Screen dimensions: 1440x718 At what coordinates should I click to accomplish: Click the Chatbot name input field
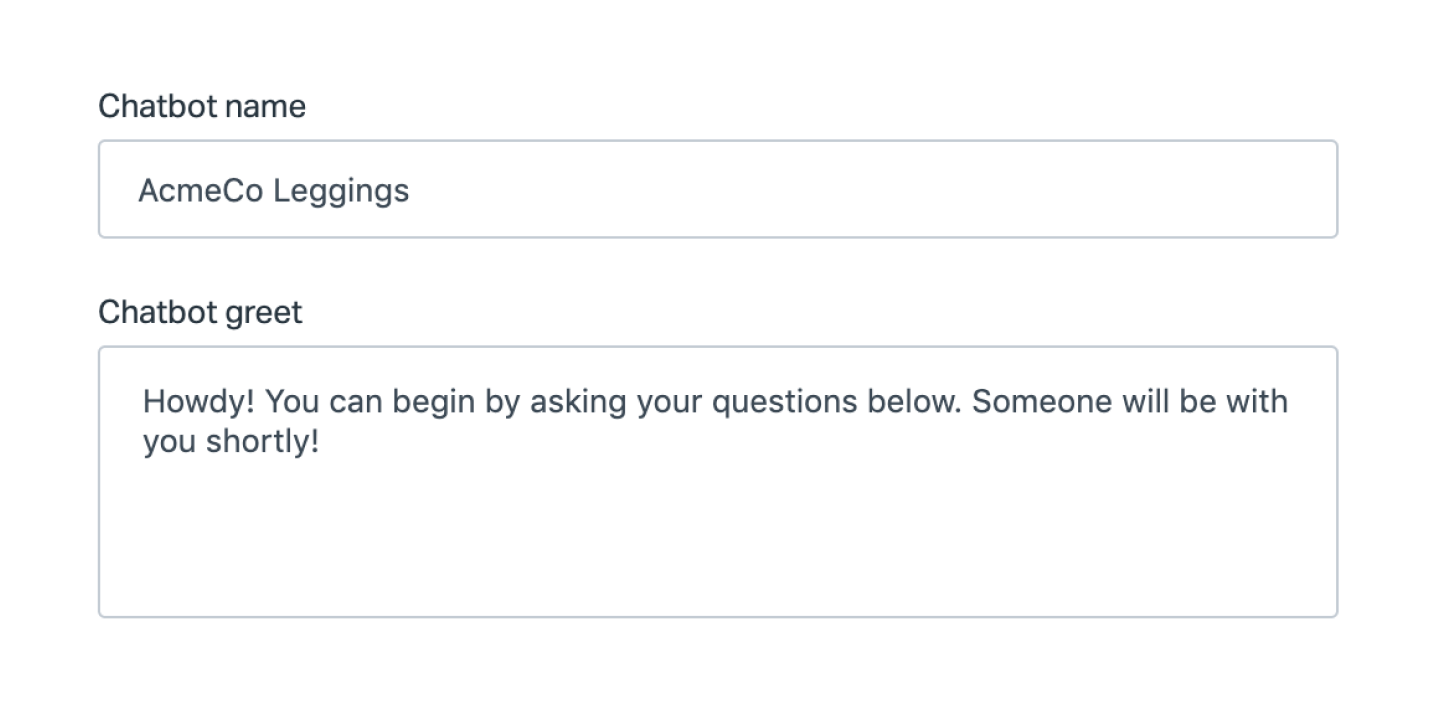pyautogui.click(x=718, y=189)
